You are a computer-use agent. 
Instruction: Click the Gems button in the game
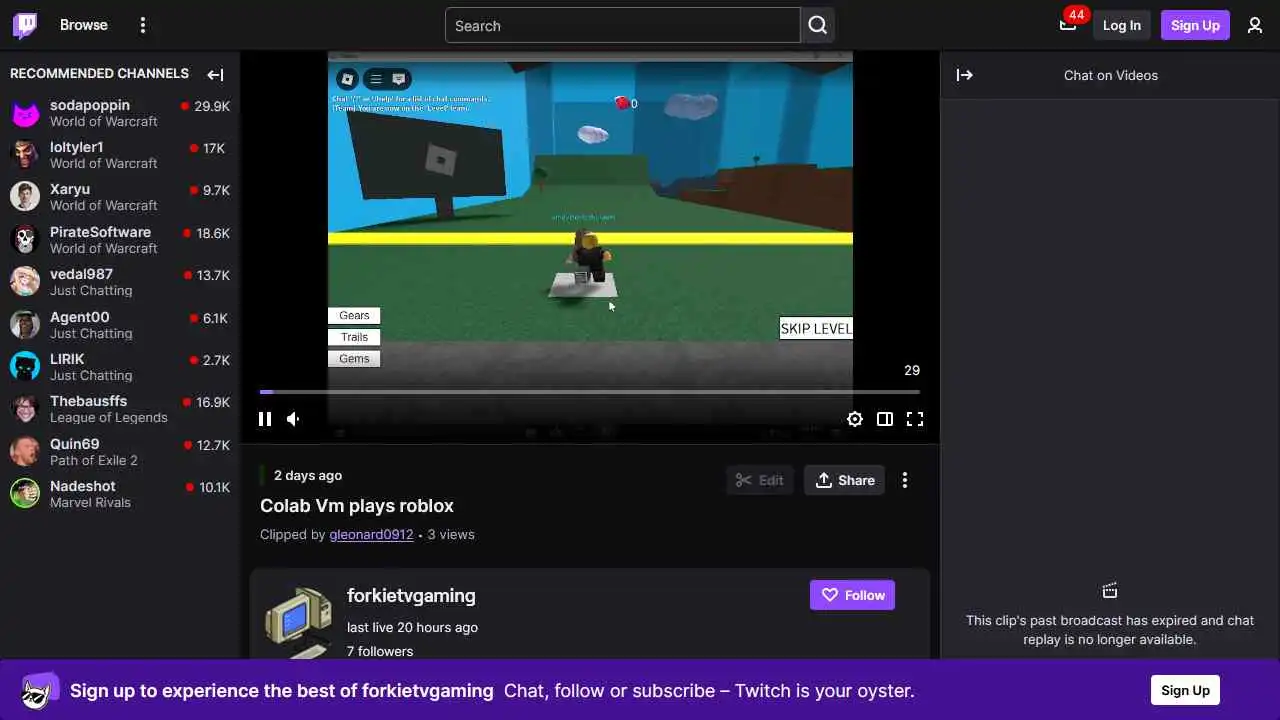(x=354, y=358)
